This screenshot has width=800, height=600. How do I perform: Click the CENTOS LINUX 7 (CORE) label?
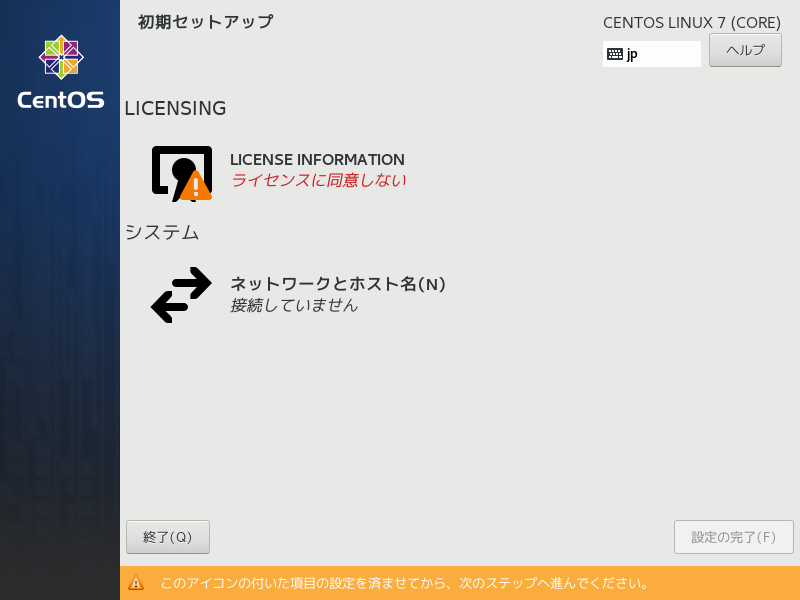pos(692,22)
